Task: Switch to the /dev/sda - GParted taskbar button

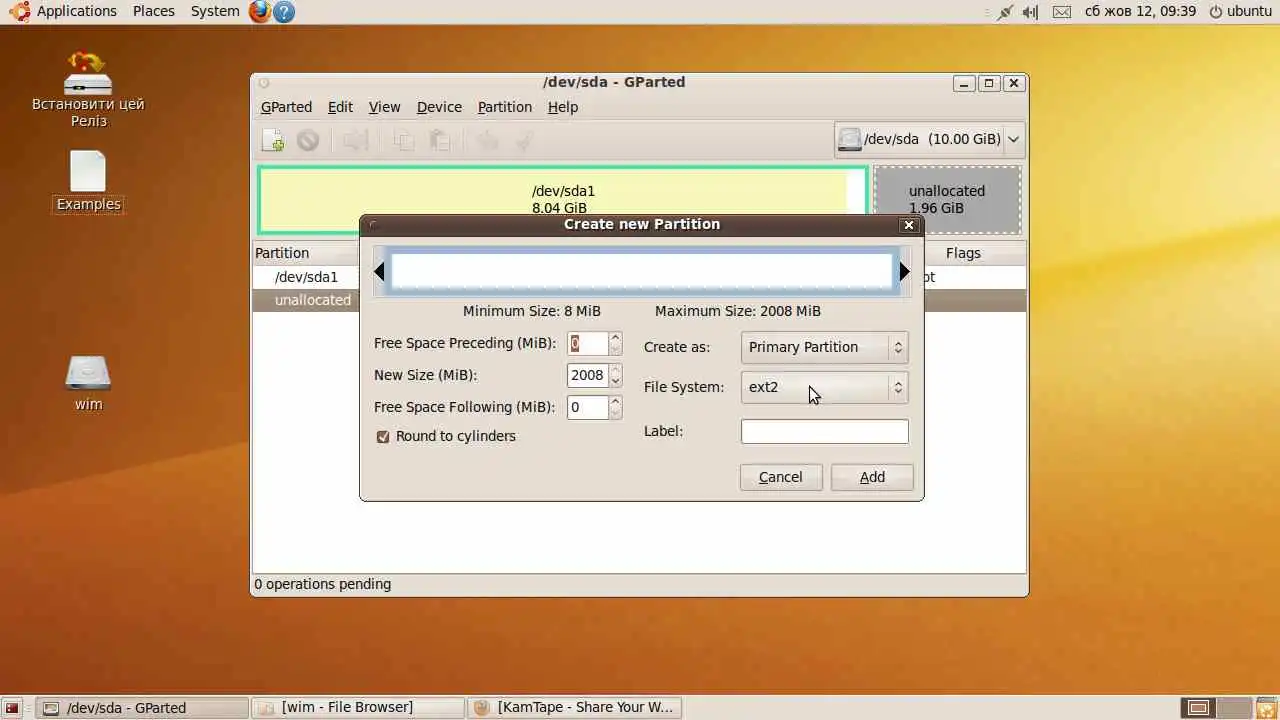Action: pyautogui.click(x=143, y=708)
